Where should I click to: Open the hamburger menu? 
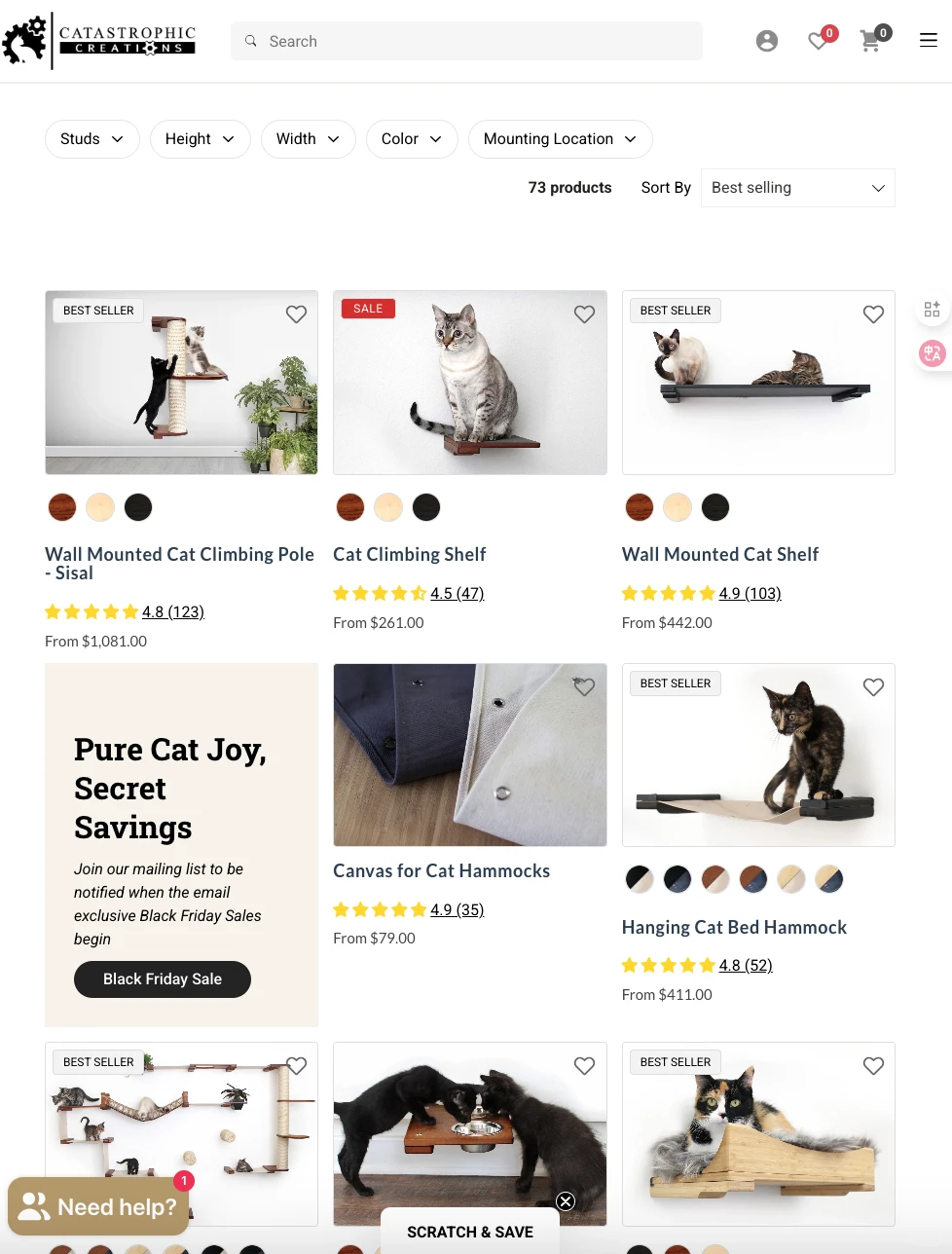929,41
